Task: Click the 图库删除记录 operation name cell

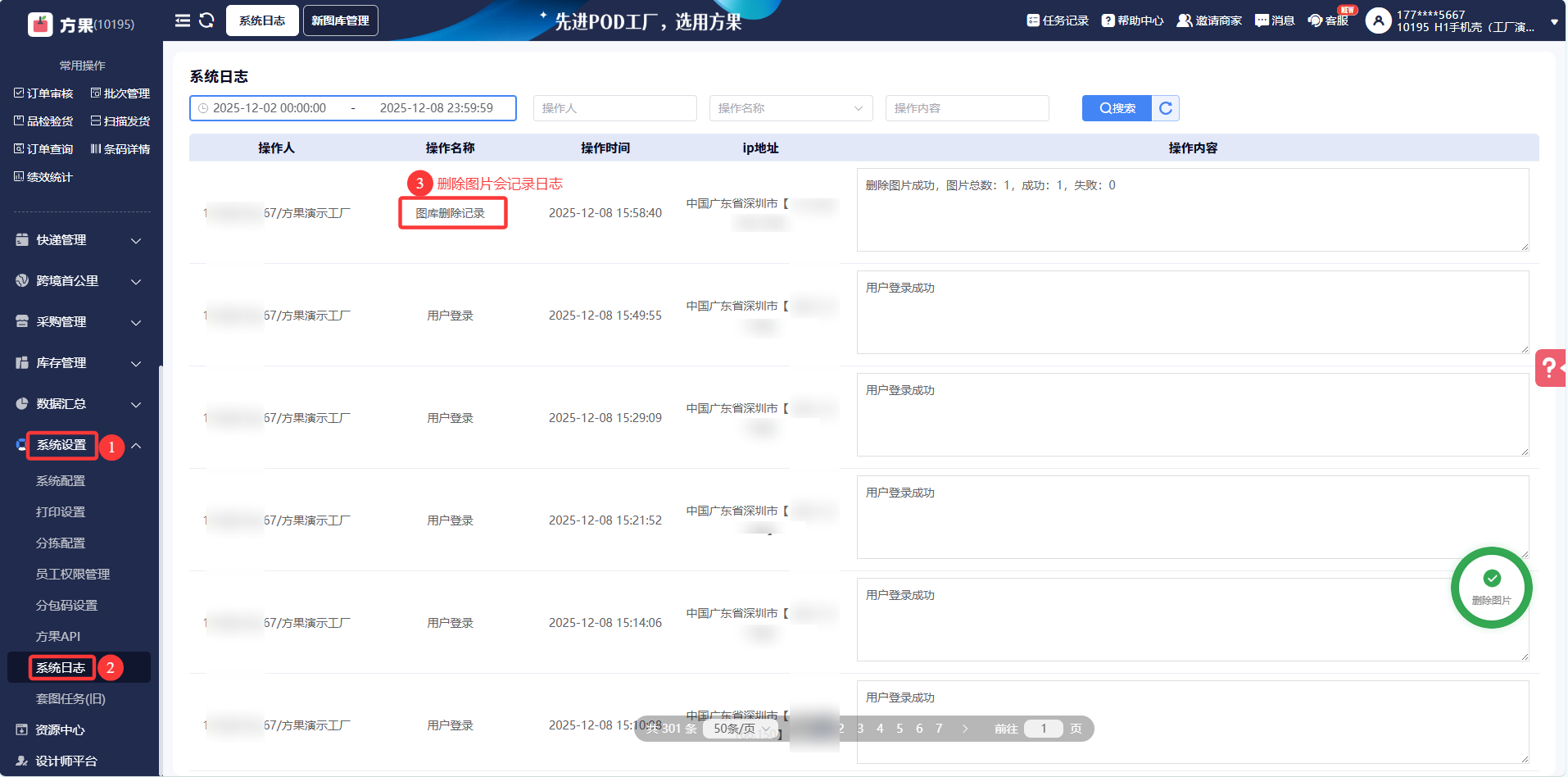Action: pos(451,213)
